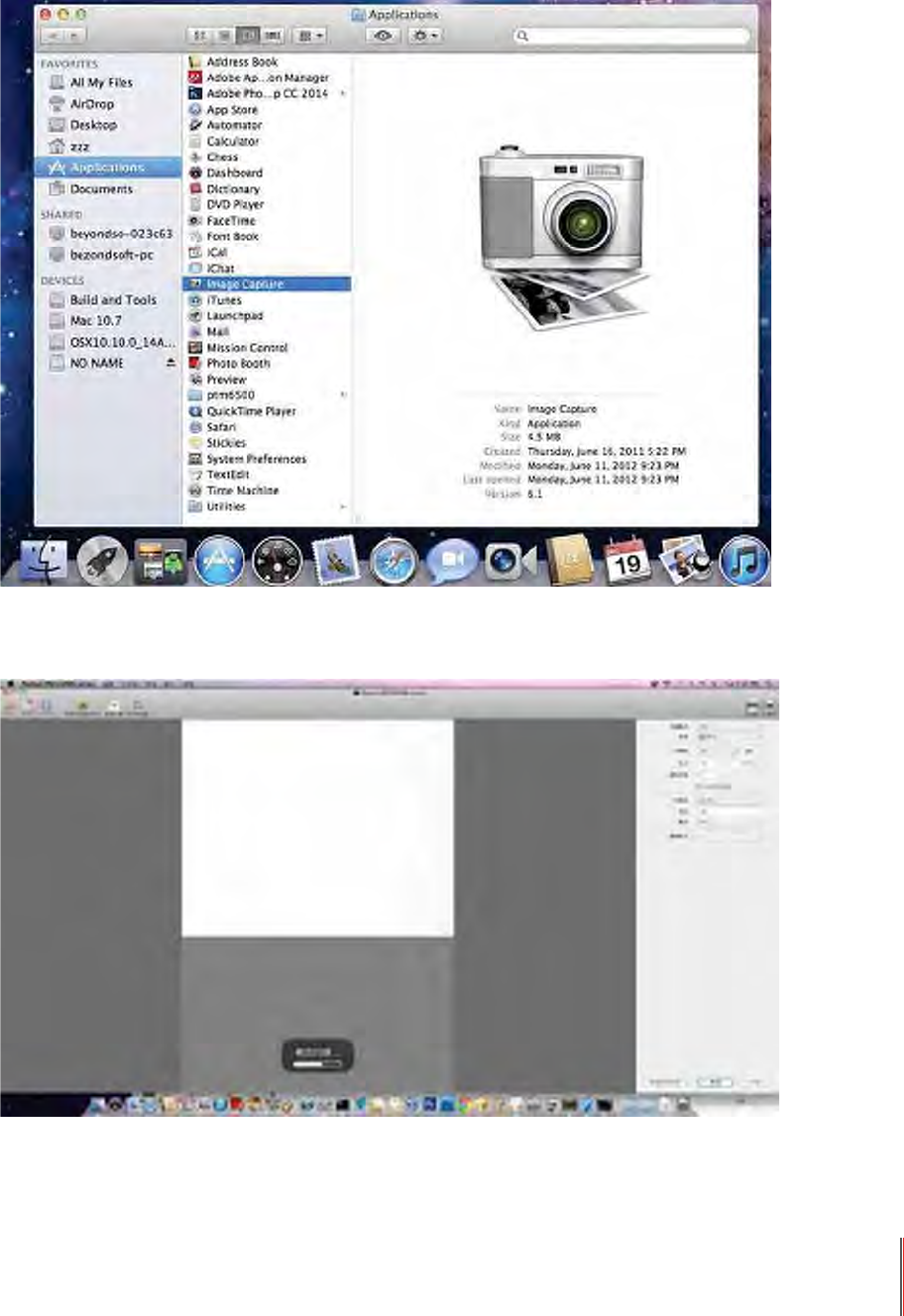This screenshot has height=1316, width=904.
Task: Click the scanning progress bar overlay
Action: pos(318,1055)
